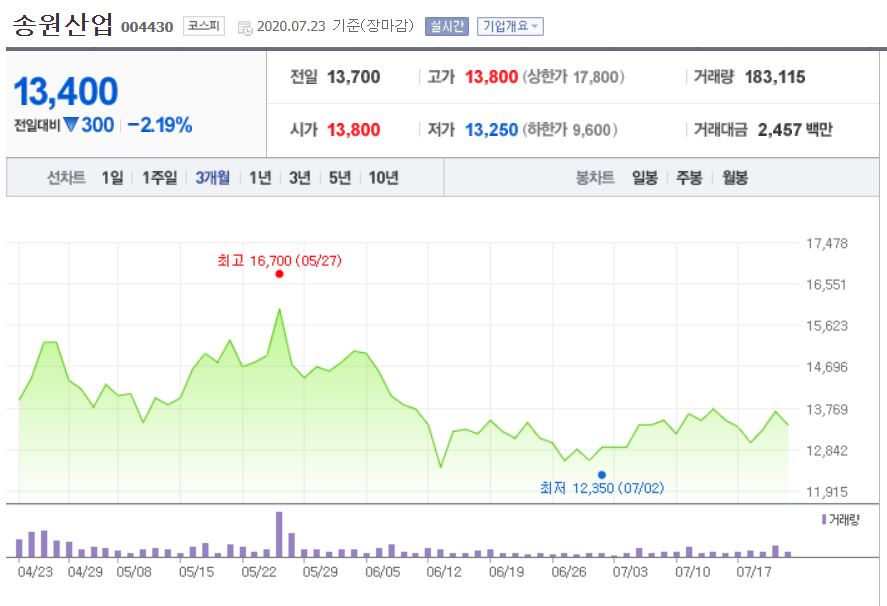The width and height of the screenshot is (887, 606).
Task: Select the 1일 line chart tab
Action: coord(112,178)
